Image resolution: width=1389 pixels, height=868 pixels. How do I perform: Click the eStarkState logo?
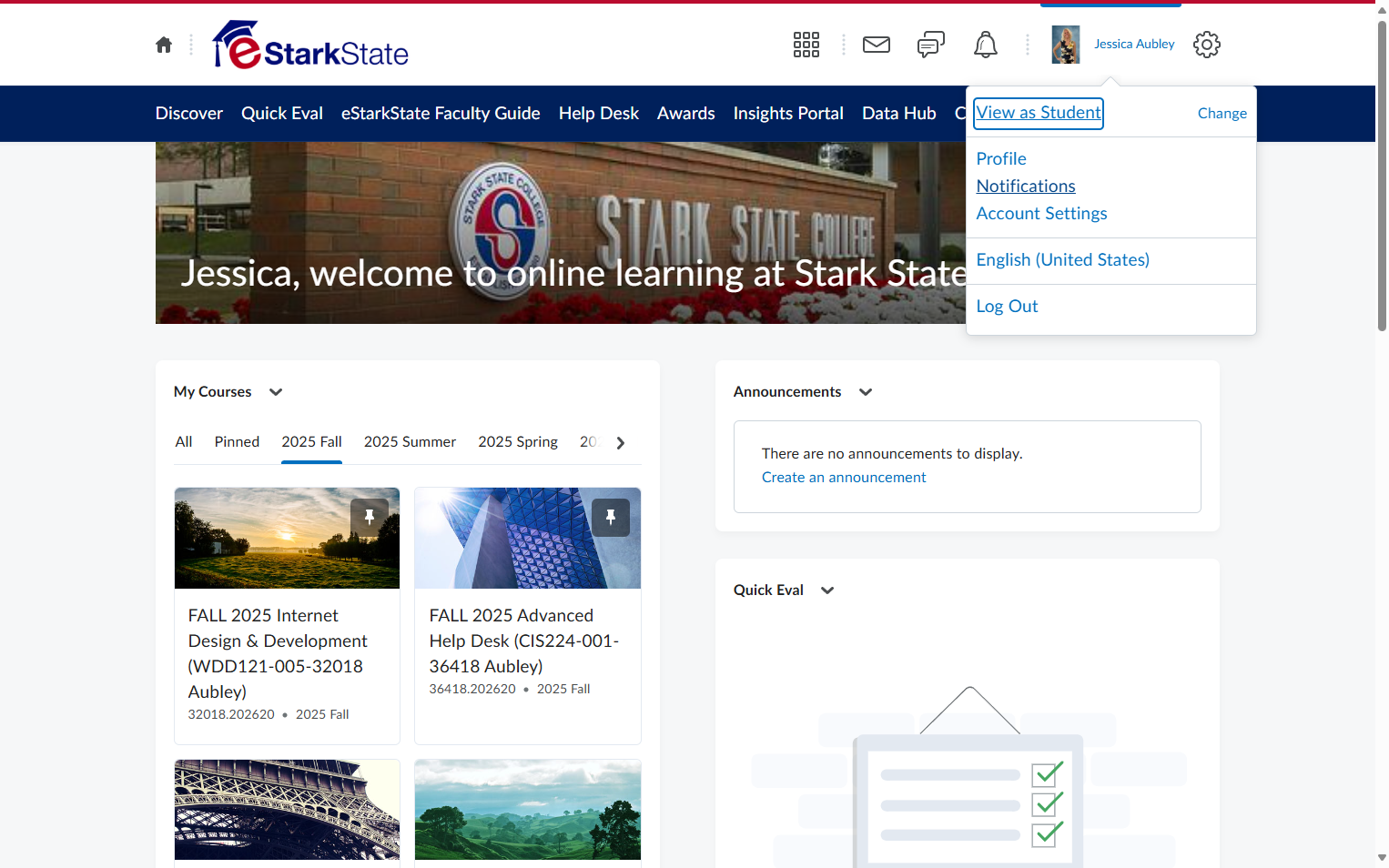pos(310,45)
